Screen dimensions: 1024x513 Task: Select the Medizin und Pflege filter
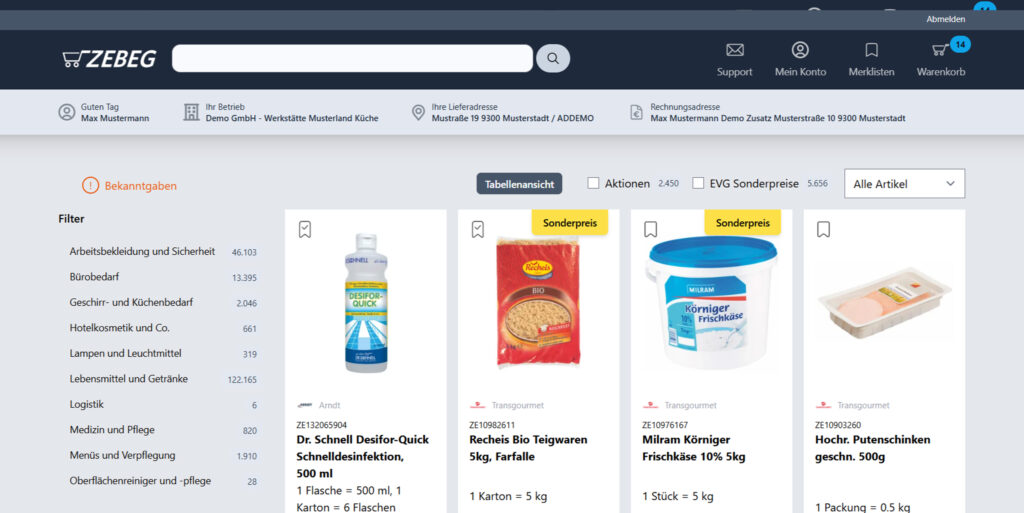coord(163,430)
